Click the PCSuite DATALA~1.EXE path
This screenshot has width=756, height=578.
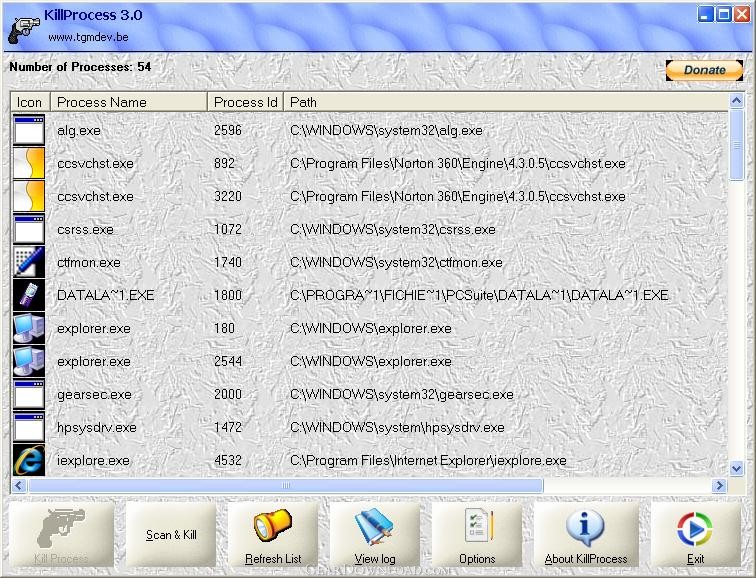479,295
